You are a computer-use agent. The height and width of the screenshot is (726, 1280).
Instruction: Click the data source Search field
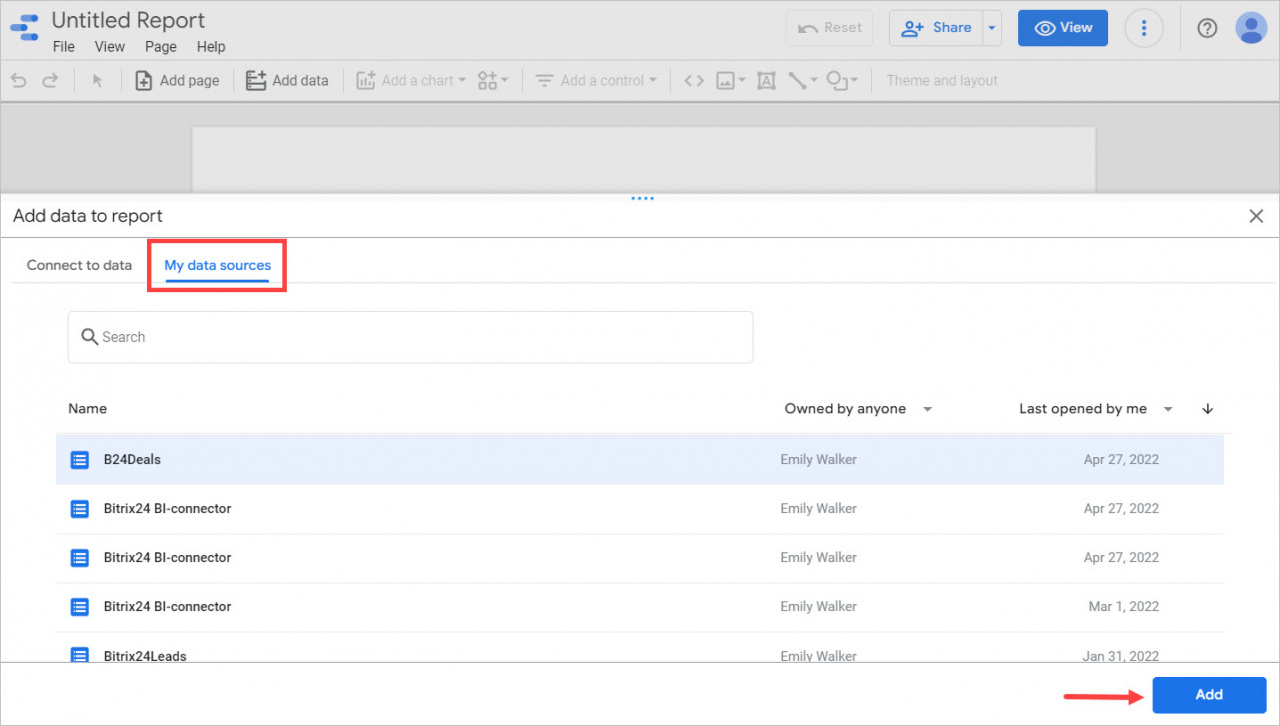[x=410, y=337]
